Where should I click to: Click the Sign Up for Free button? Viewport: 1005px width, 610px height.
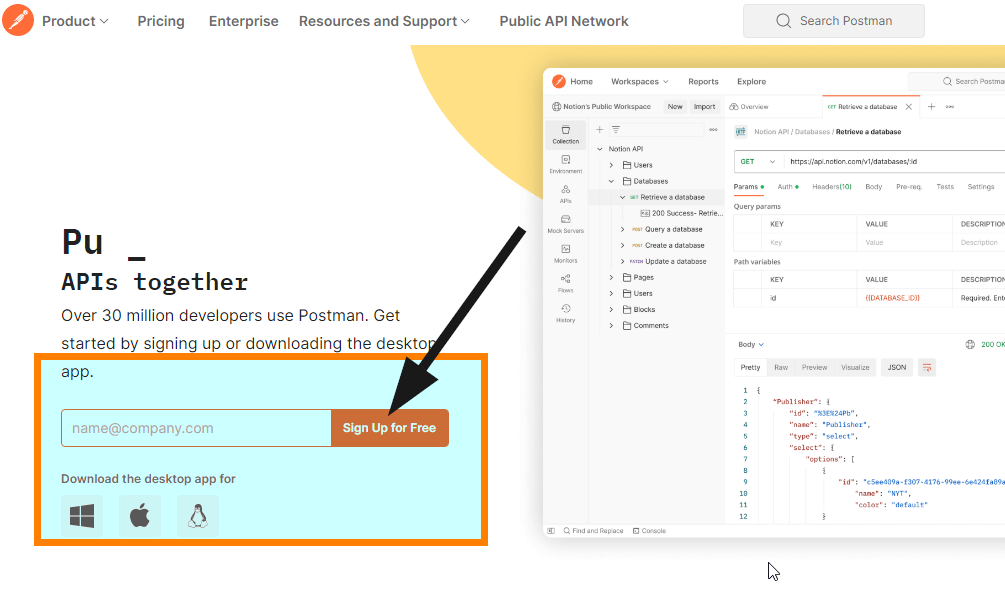(x=390, y=428)
